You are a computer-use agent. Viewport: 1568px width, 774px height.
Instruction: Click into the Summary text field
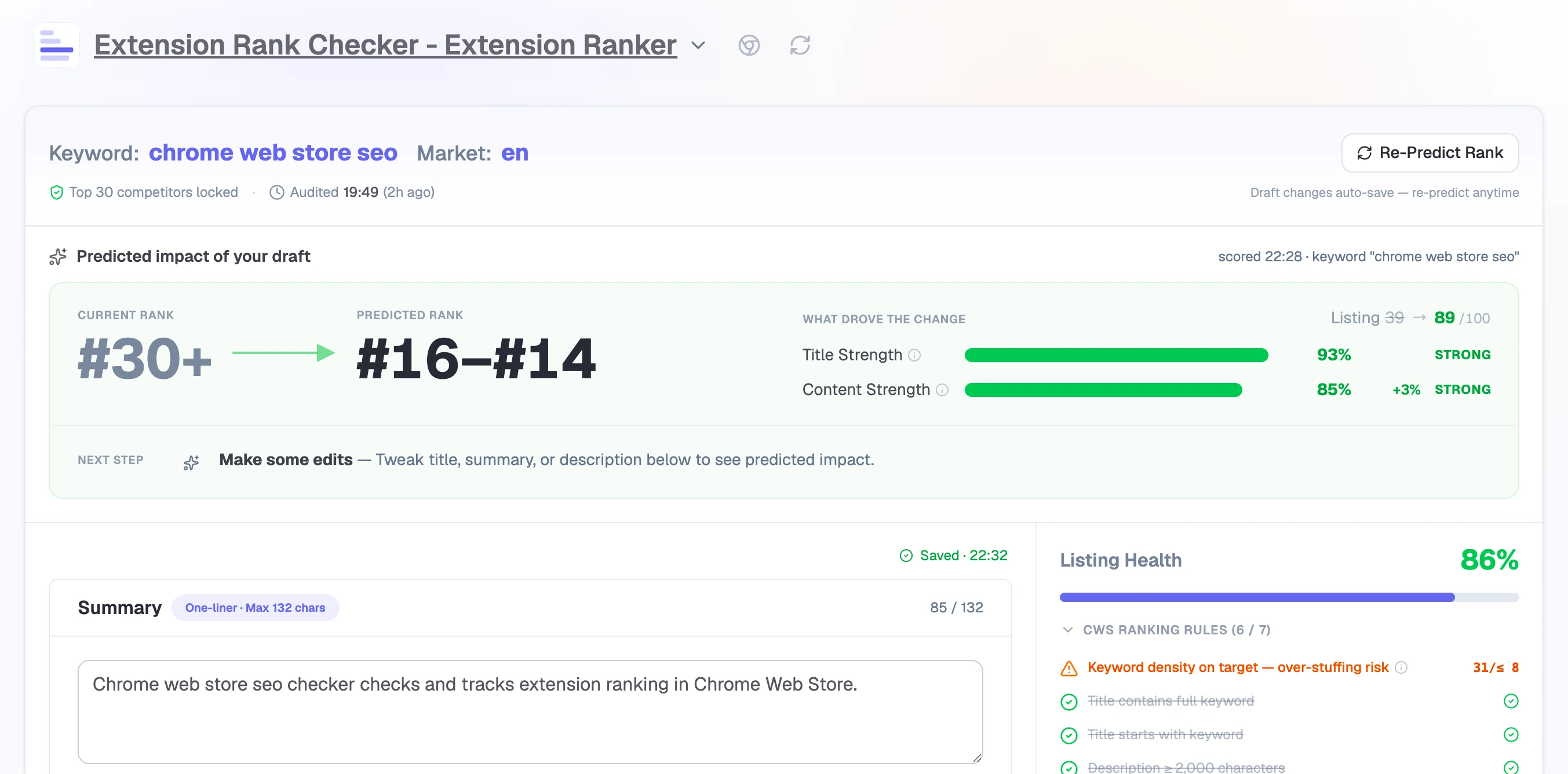530,712
